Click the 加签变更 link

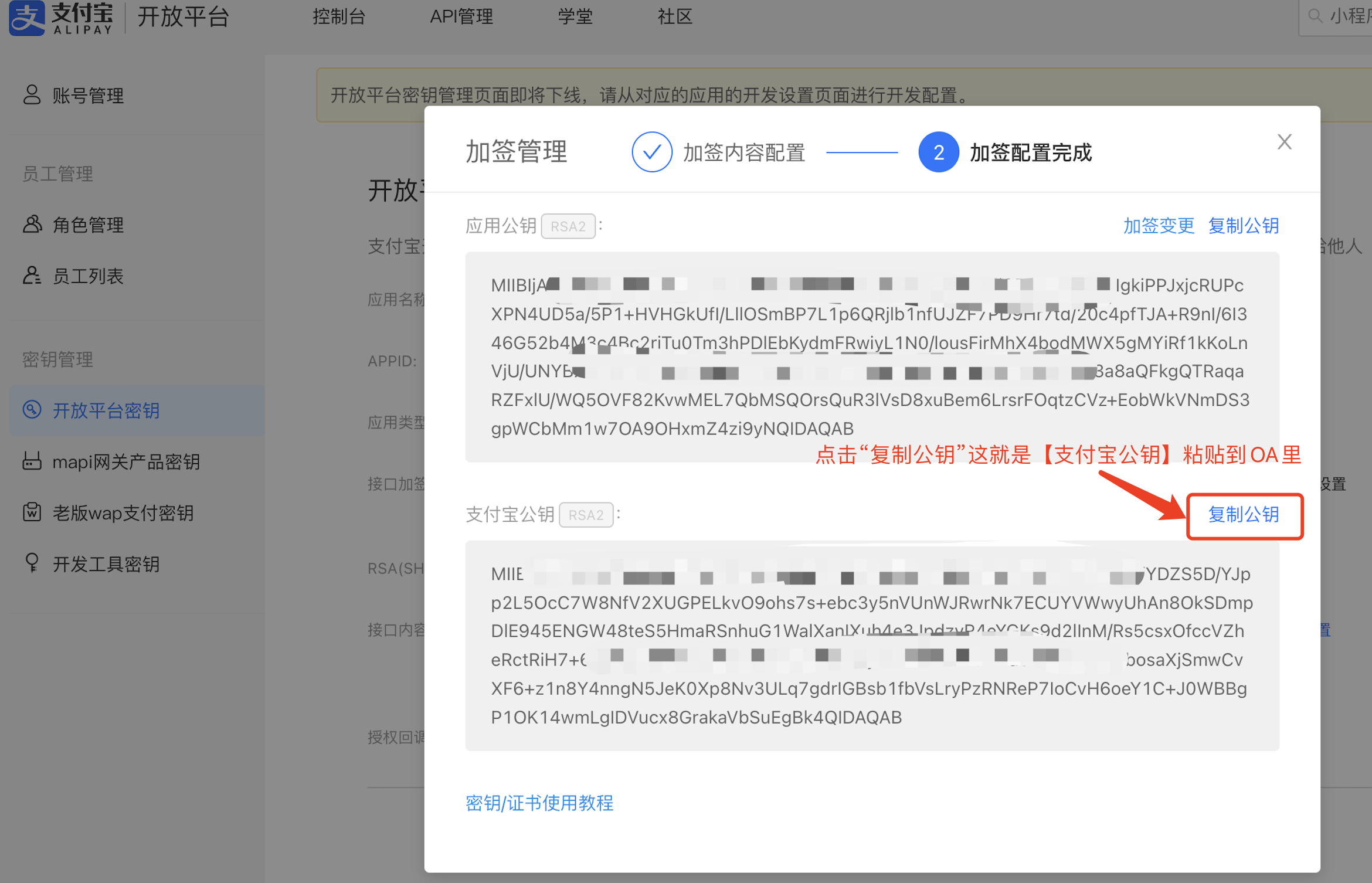pyautogui.click(x=1159, y=225)
